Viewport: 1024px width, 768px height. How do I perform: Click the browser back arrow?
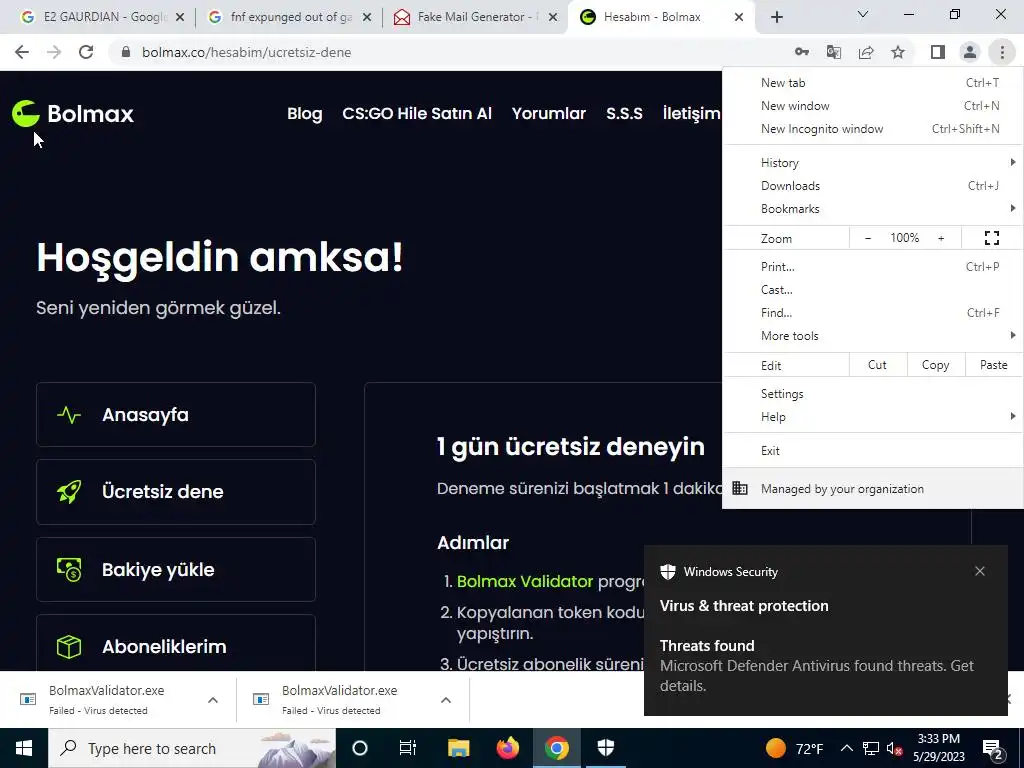pos(22,52)
